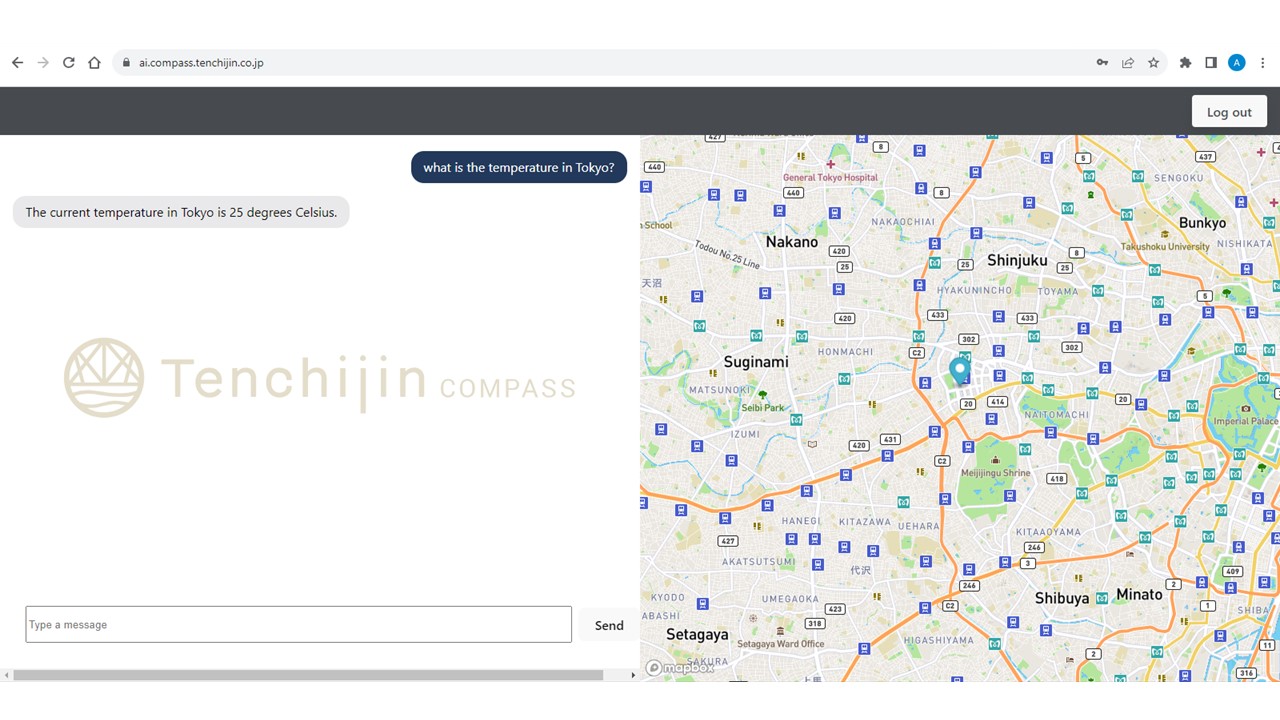Click the share page icon in address bar

(1128, 62)
